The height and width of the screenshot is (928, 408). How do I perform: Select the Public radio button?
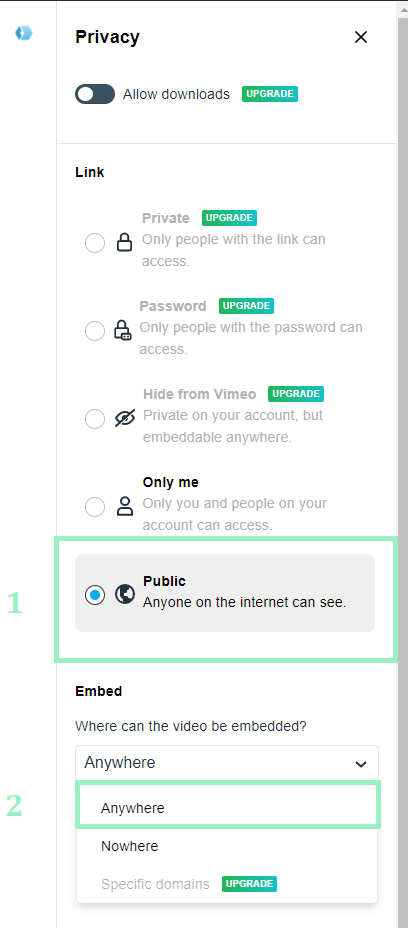click(95, 594)
